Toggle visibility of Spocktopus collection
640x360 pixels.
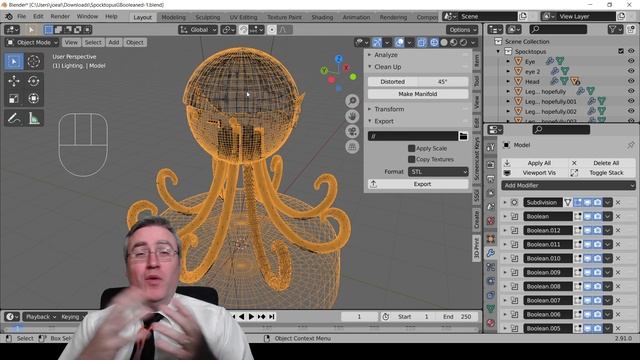point(631,51)
